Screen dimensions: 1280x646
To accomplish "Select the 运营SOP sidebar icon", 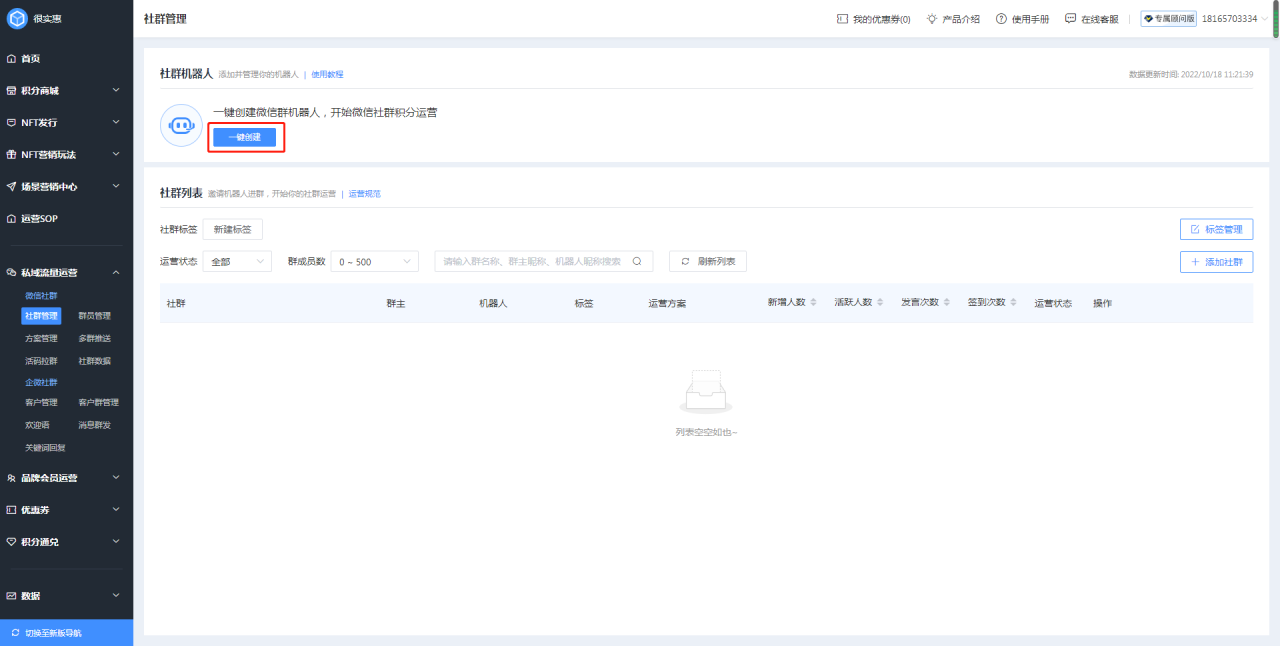I will tap(13, 218).
